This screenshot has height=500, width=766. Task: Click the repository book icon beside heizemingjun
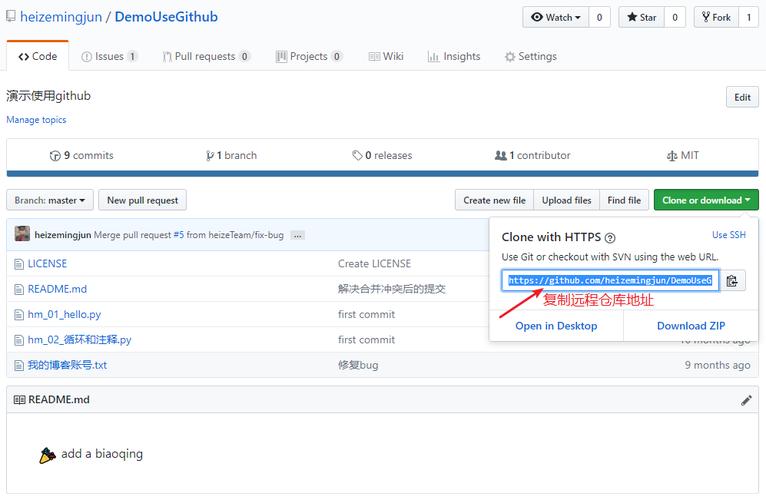click(x=10, y=17)
